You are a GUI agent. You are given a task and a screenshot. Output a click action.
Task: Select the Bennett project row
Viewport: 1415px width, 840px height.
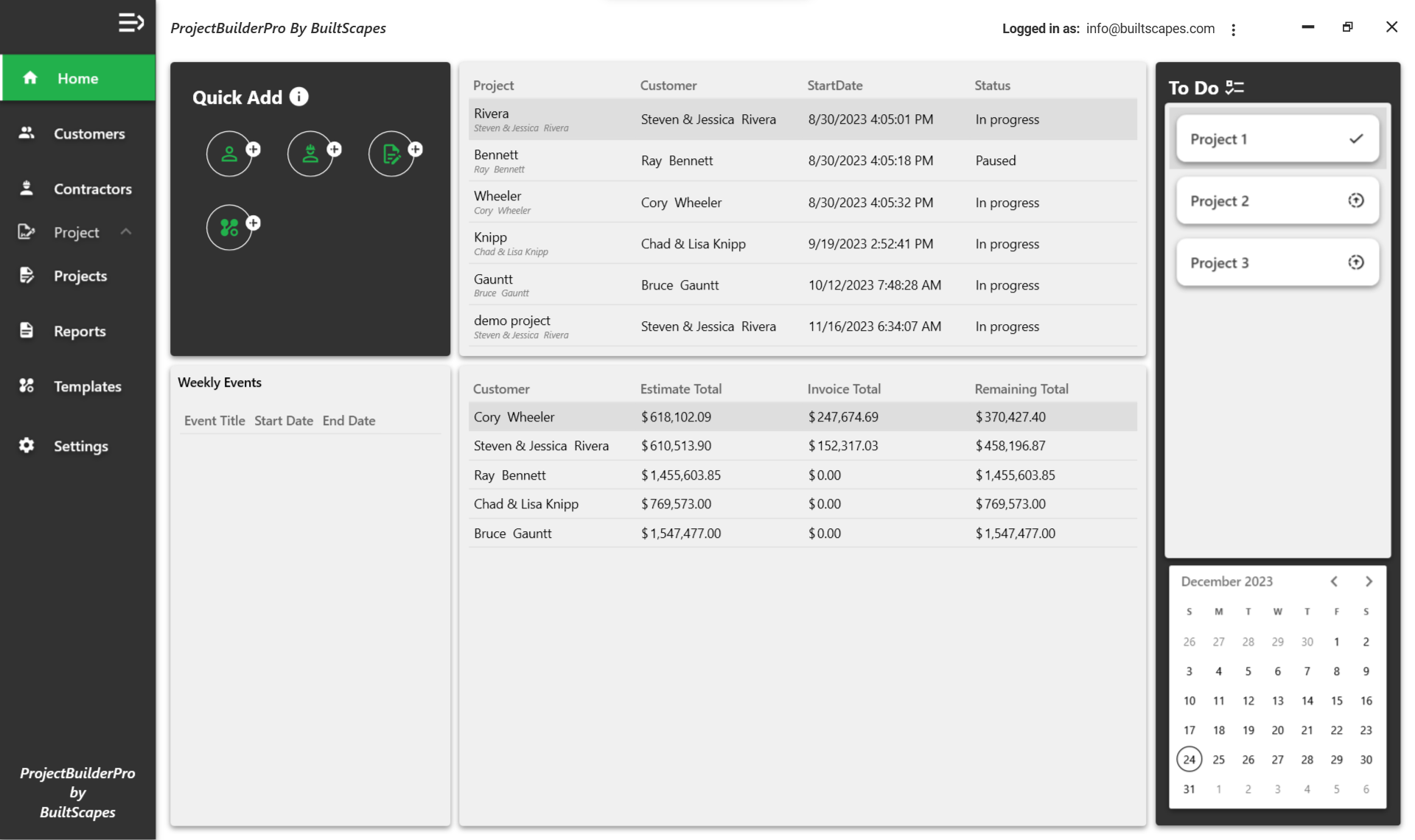[802, 161]
